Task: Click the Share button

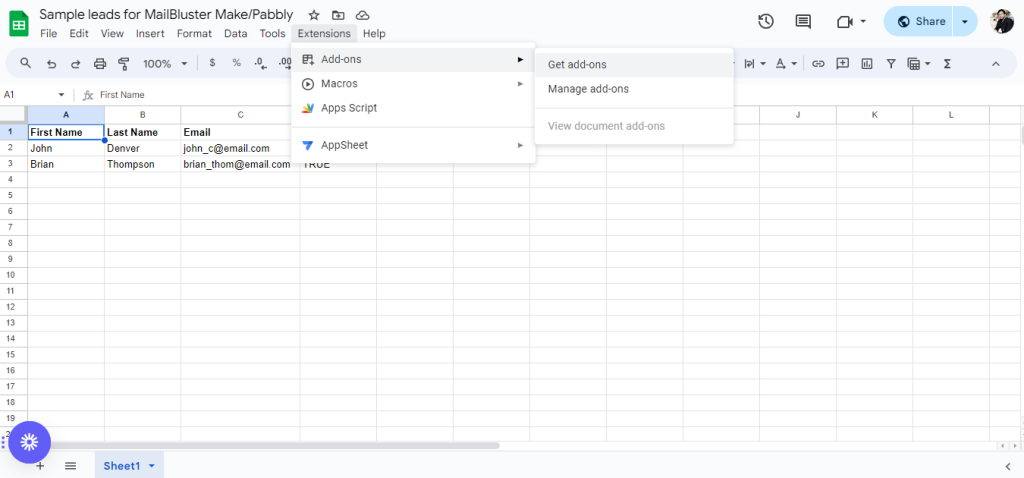Action: tap(920, 22)
